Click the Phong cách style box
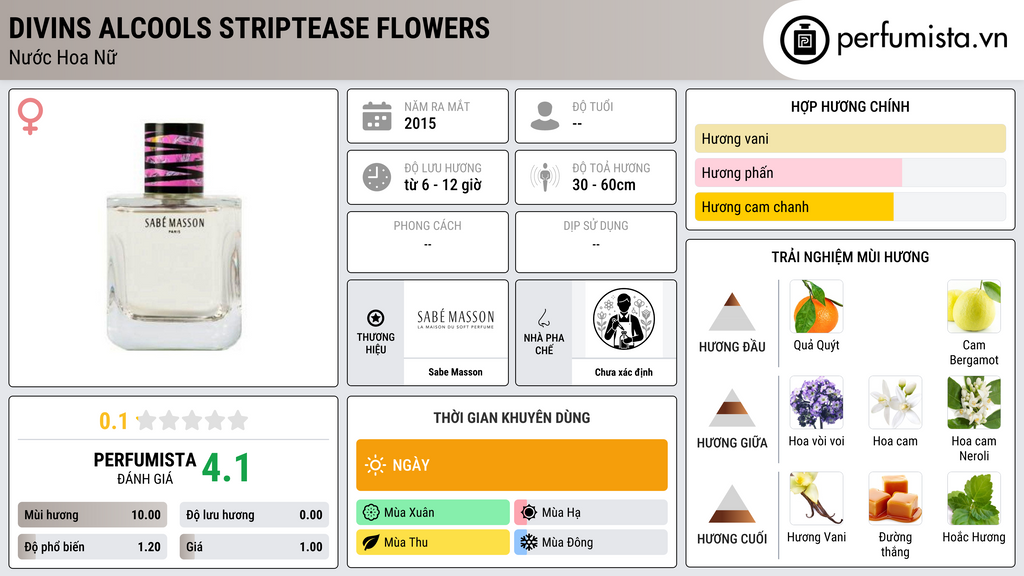1024x576 pixels. pyautogui.click(x=428, y=242)
